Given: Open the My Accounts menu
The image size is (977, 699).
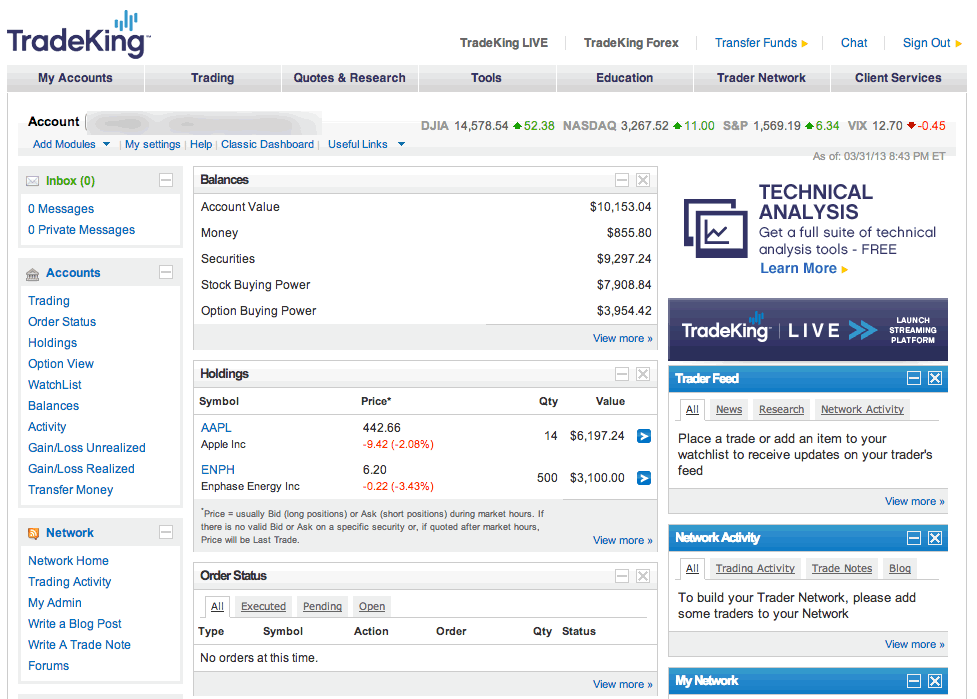Looking at the screenshot, I should coord(75,78).
